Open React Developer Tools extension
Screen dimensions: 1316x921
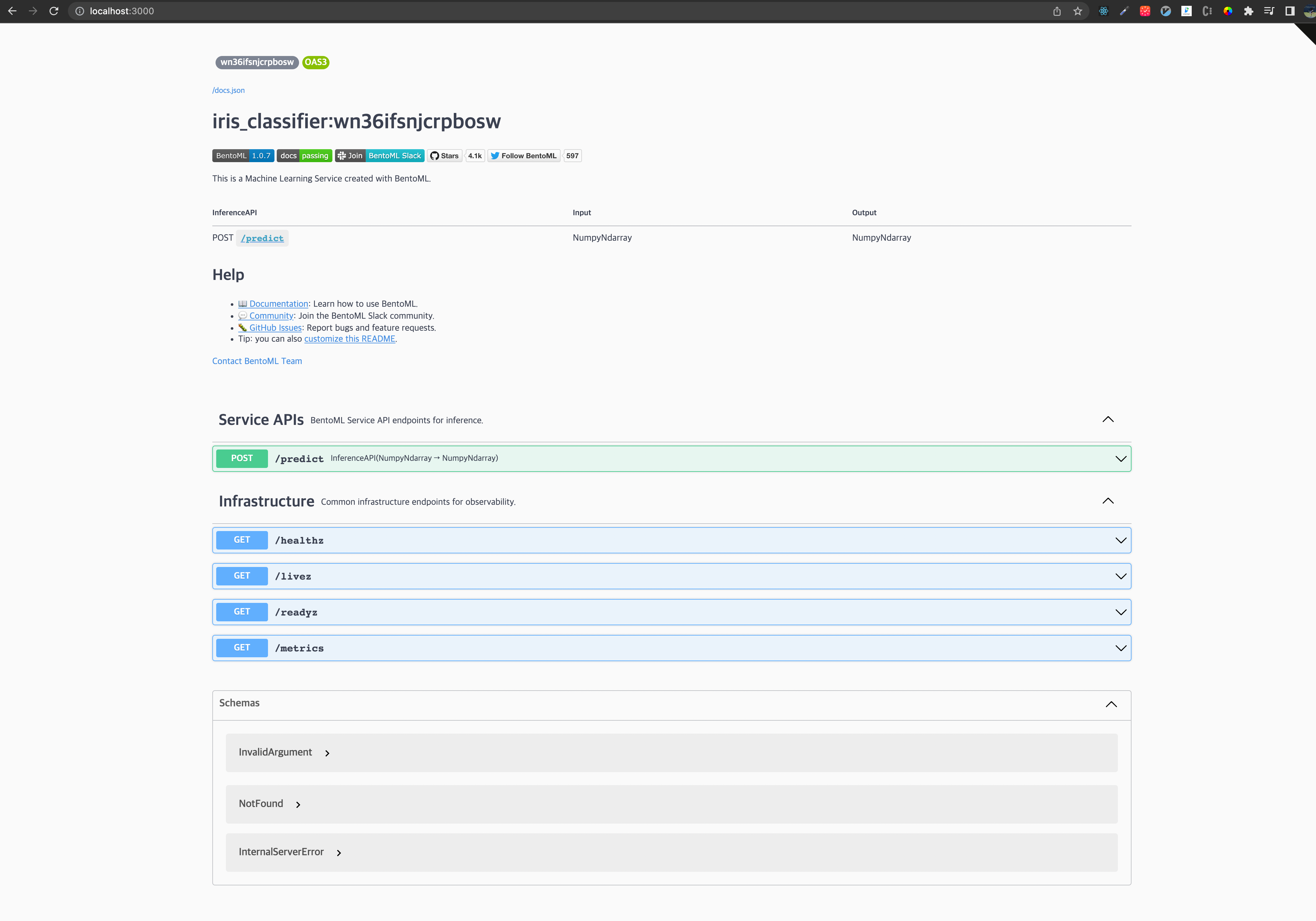pos(1103,11)
